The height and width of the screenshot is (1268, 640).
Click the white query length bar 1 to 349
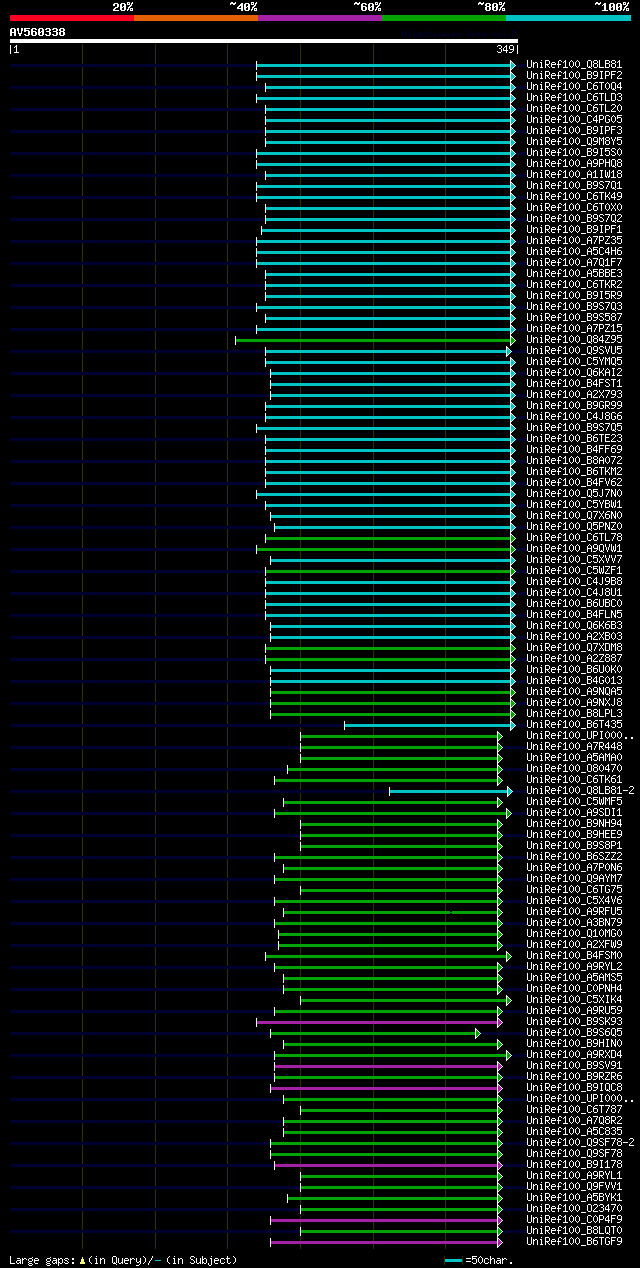(x=264, y=41)
